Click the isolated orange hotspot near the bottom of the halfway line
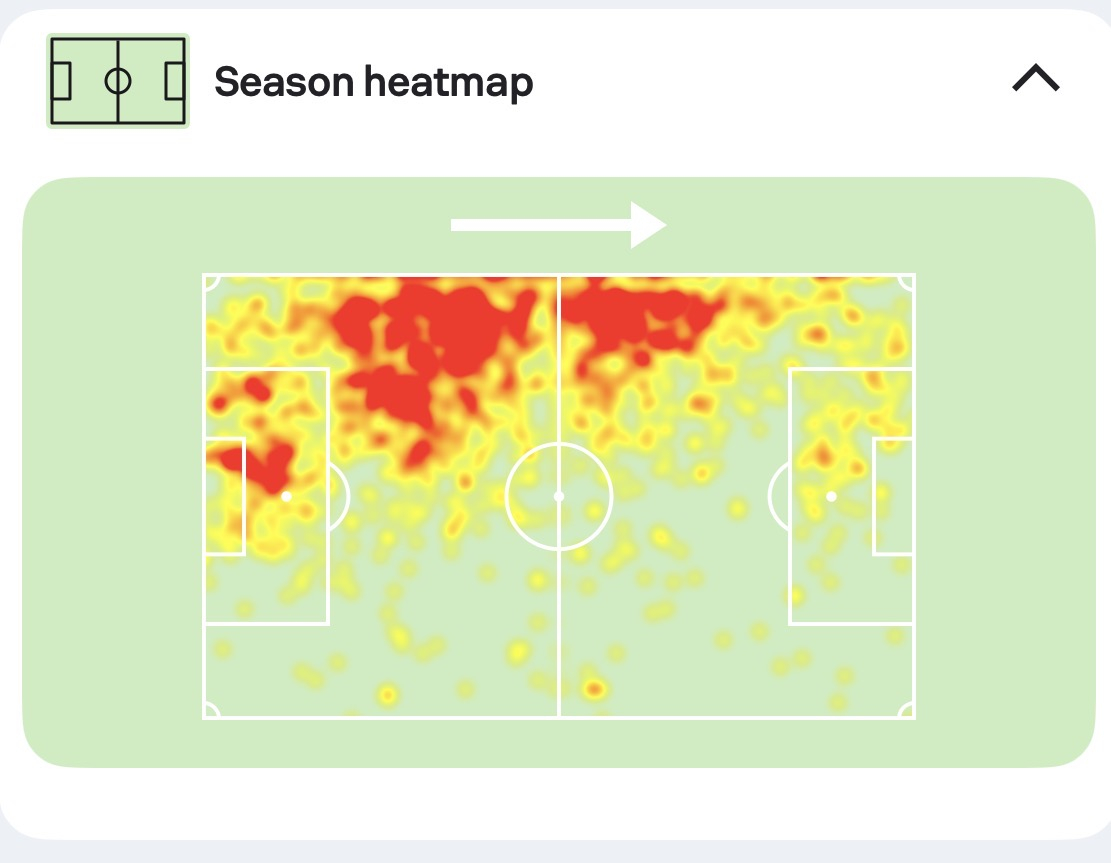This screenshot has width=1111, height=863. 594,688
